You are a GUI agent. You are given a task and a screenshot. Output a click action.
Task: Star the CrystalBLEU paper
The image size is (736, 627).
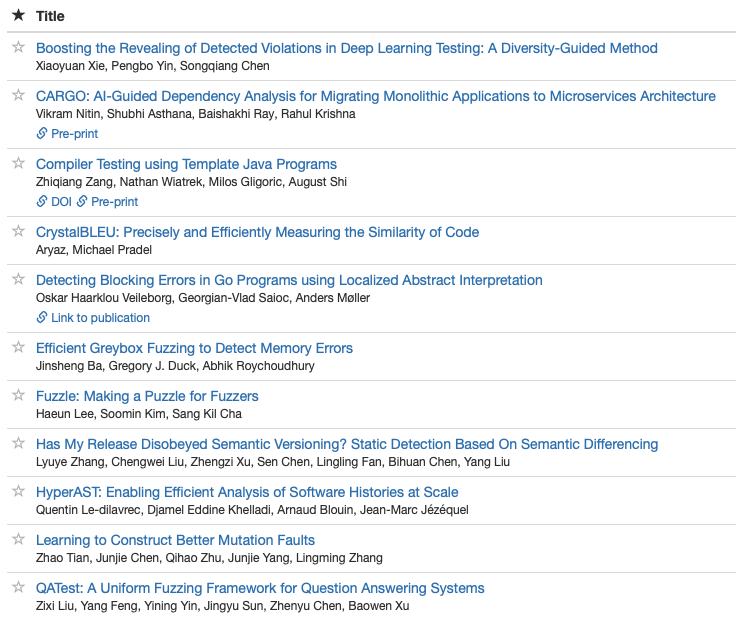pyautogui.click(x=18, y=231)
